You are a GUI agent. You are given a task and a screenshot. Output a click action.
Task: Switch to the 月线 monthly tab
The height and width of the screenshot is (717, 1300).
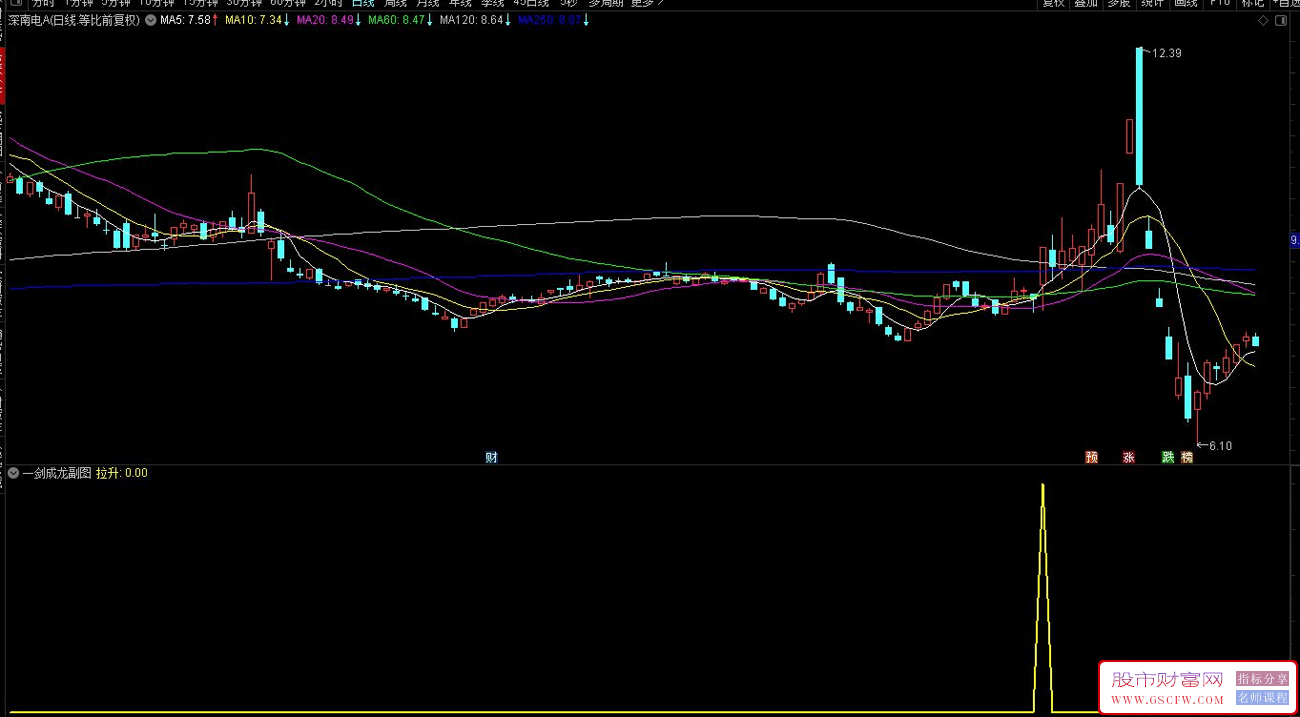pos(428,3)
